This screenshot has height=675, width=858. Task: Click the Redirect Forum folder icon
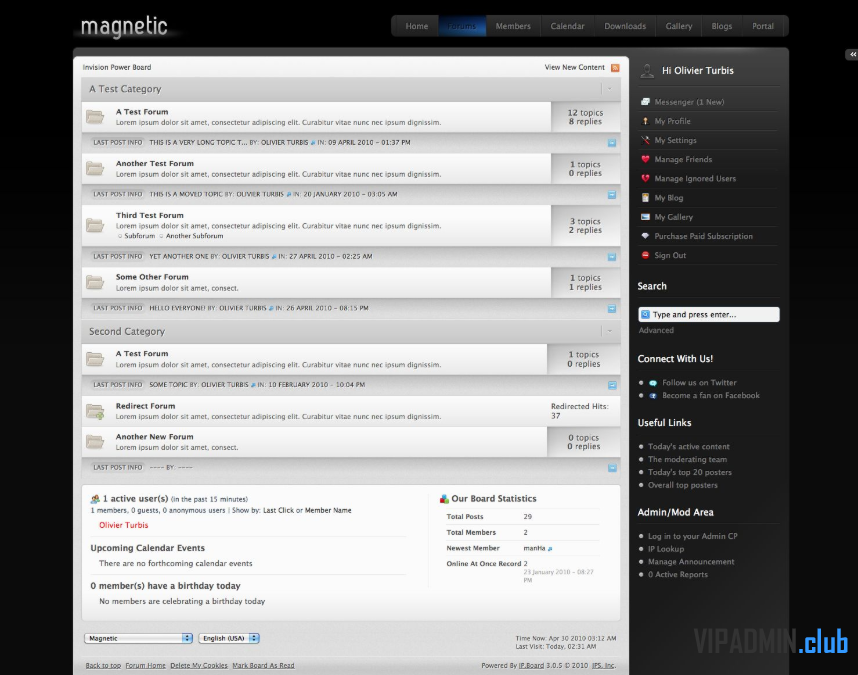pyautogui.click(x=95, y=411)
